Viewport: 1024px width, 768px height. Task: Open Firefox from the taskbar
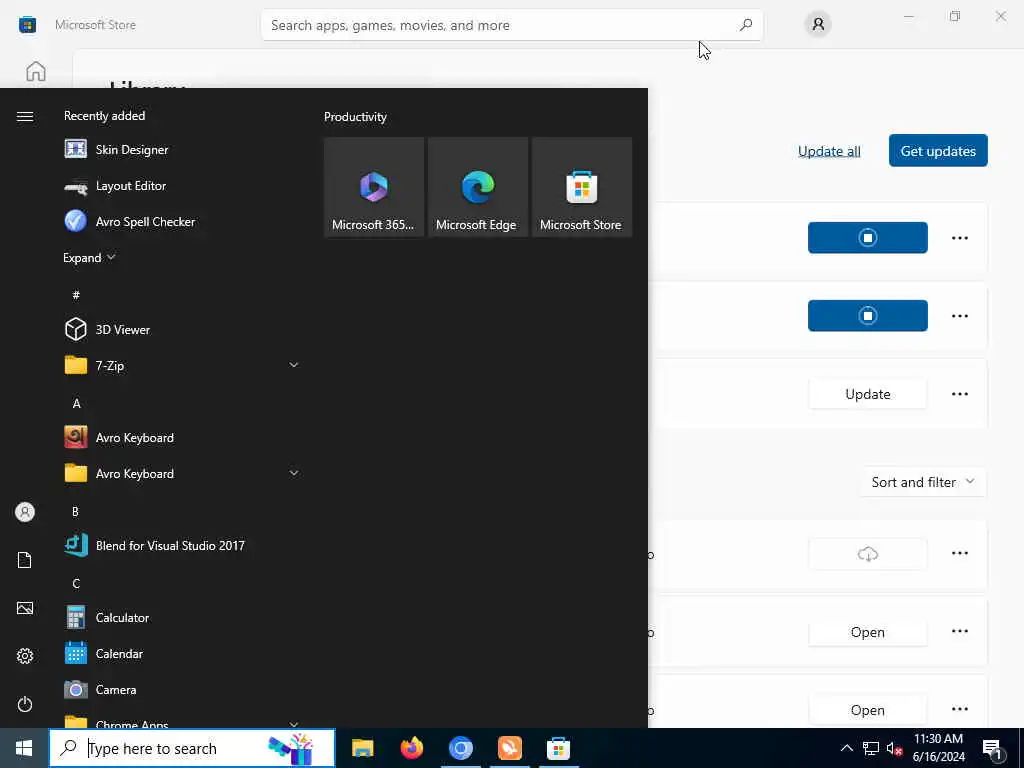coord(411,748)
